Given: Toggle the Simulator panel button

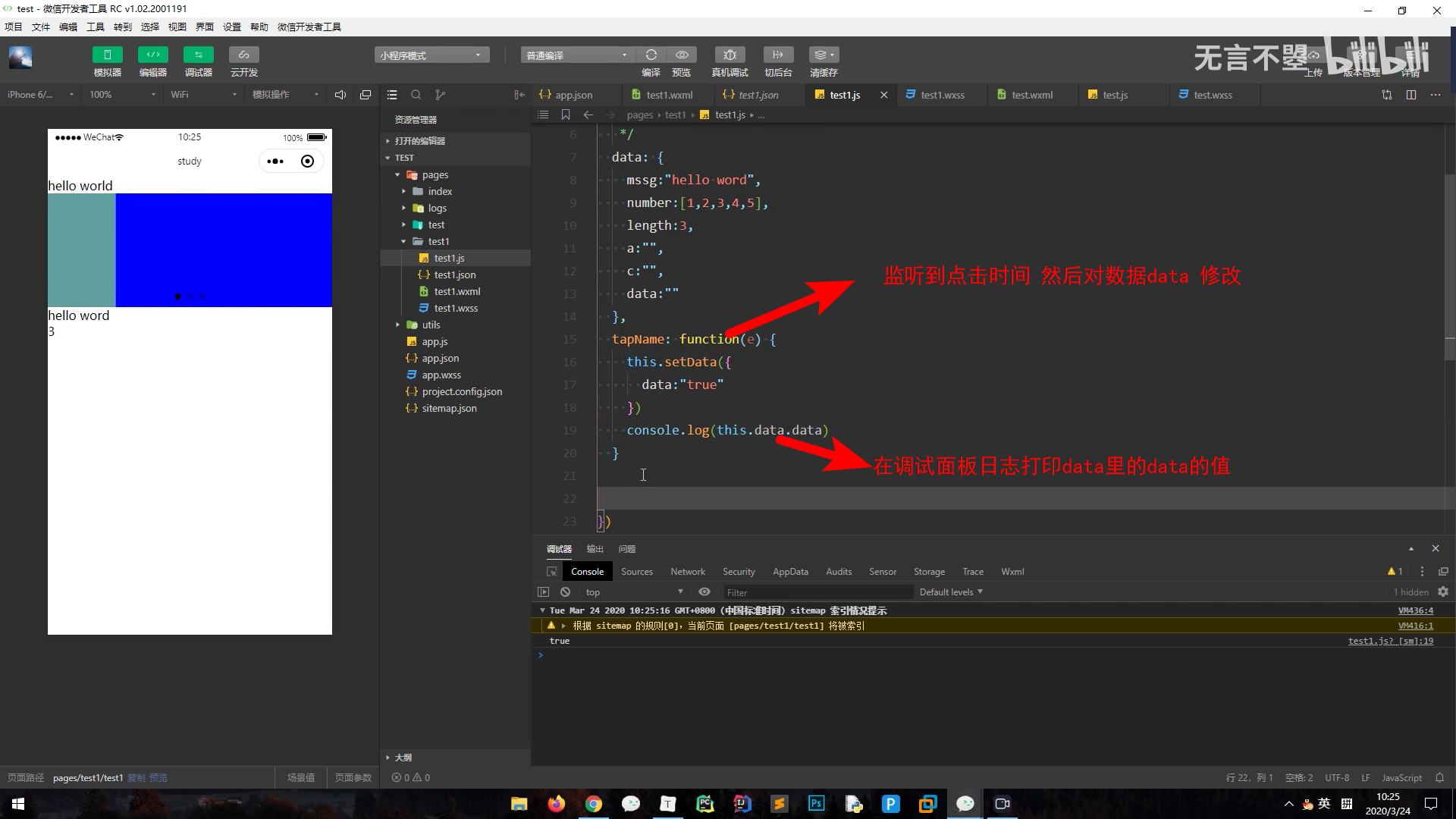Looking at the screenshot, I should 107,55.
